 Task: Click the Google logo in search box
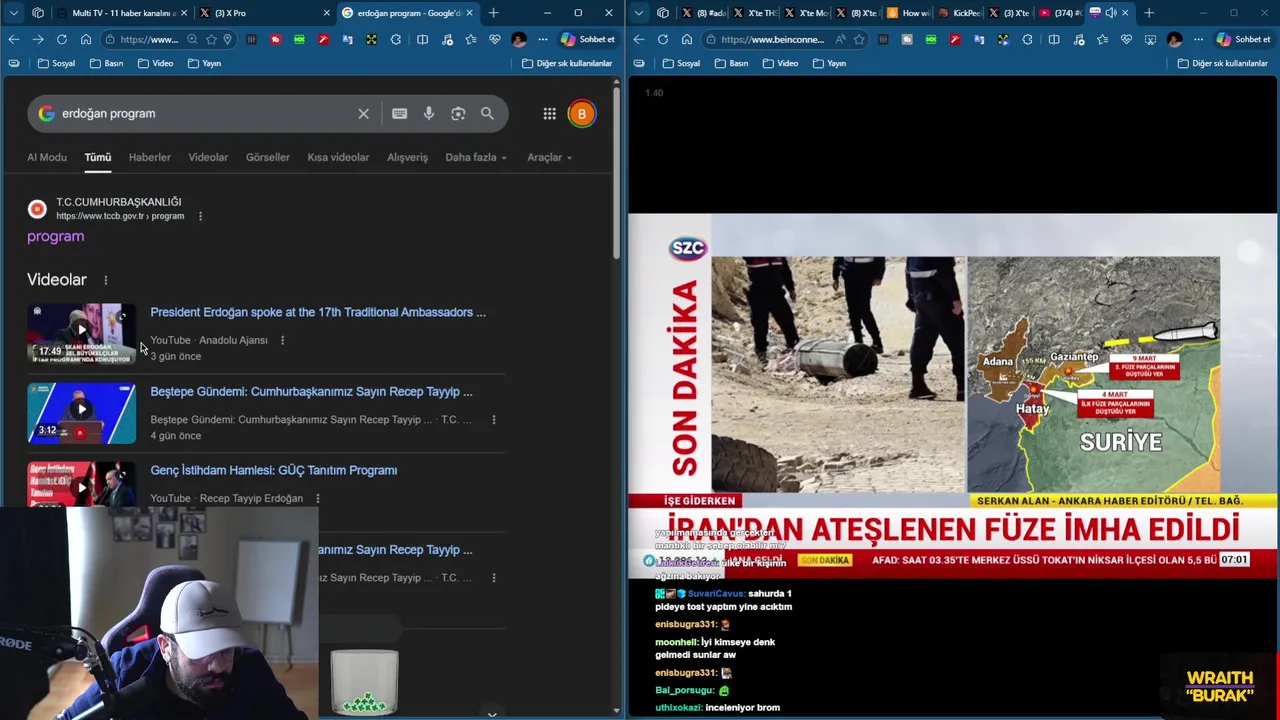[x=46, y=113]
